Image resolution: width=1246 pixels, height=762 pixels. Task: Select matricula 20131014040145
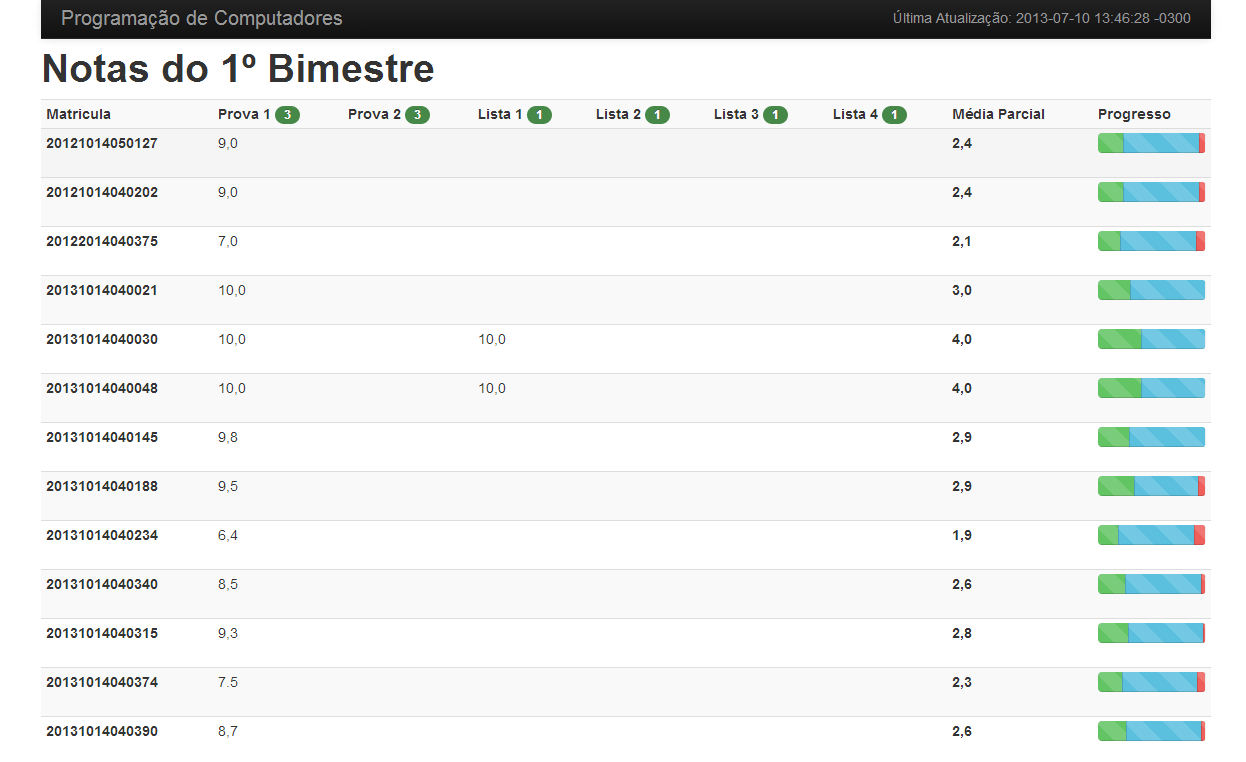(x=102, y=437)
